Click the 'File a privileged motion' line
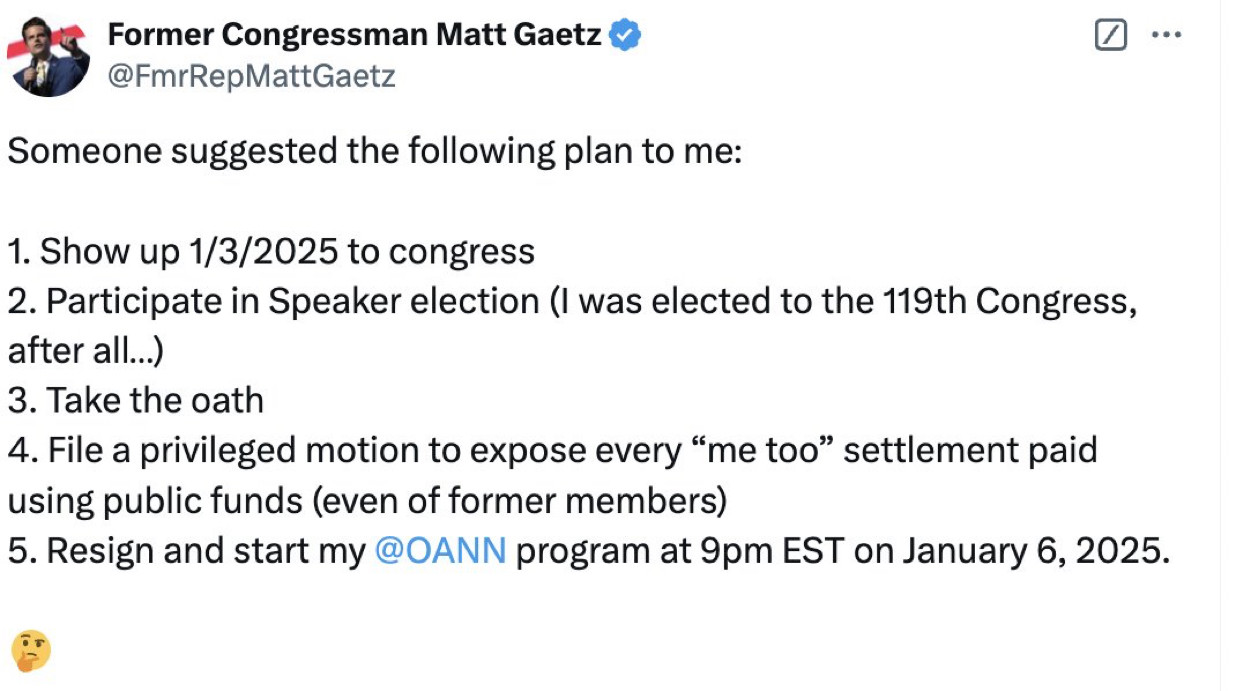The image size is (1236, 691). (552, 451)
